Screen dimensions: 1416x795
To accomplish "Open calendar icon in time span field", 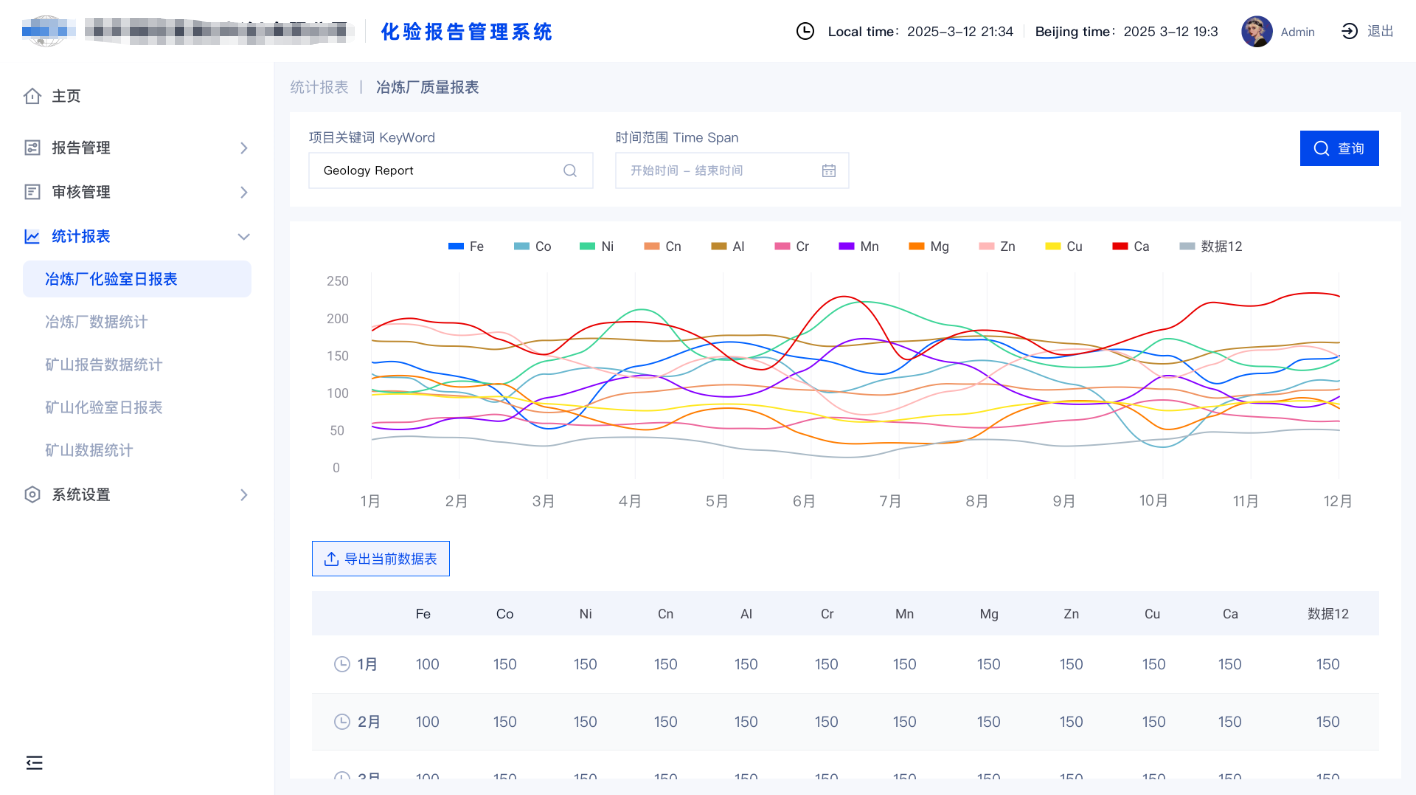I will pyautogui.click(x=829, y=171).
